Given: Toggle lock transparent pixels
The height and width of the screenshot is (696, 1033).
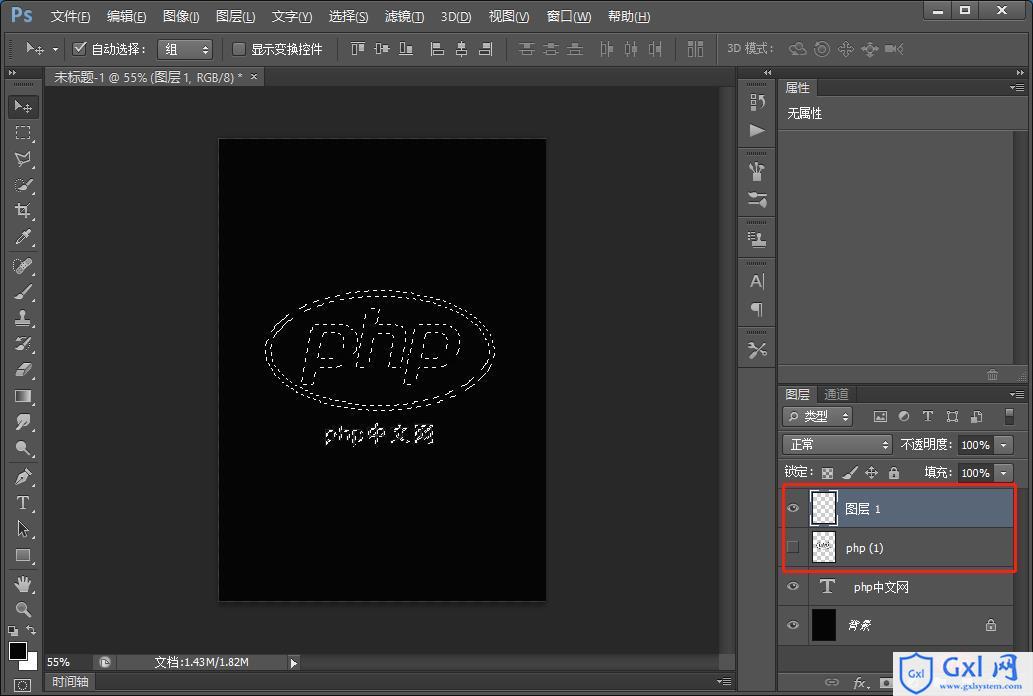Looking at the screenshot, I should 827,473.
